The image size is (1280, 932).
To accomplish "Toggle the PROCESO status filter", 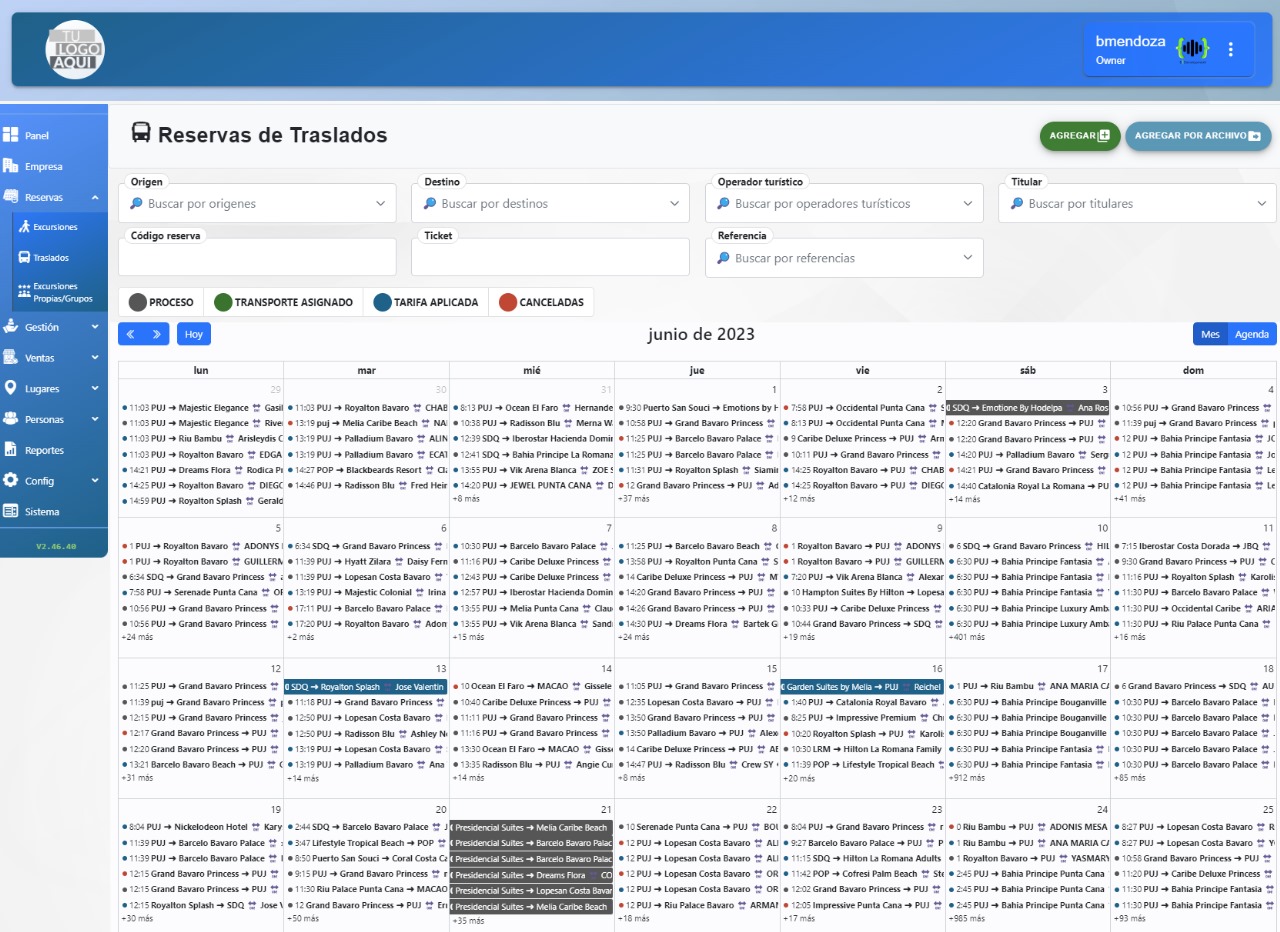I will (161, 302).
